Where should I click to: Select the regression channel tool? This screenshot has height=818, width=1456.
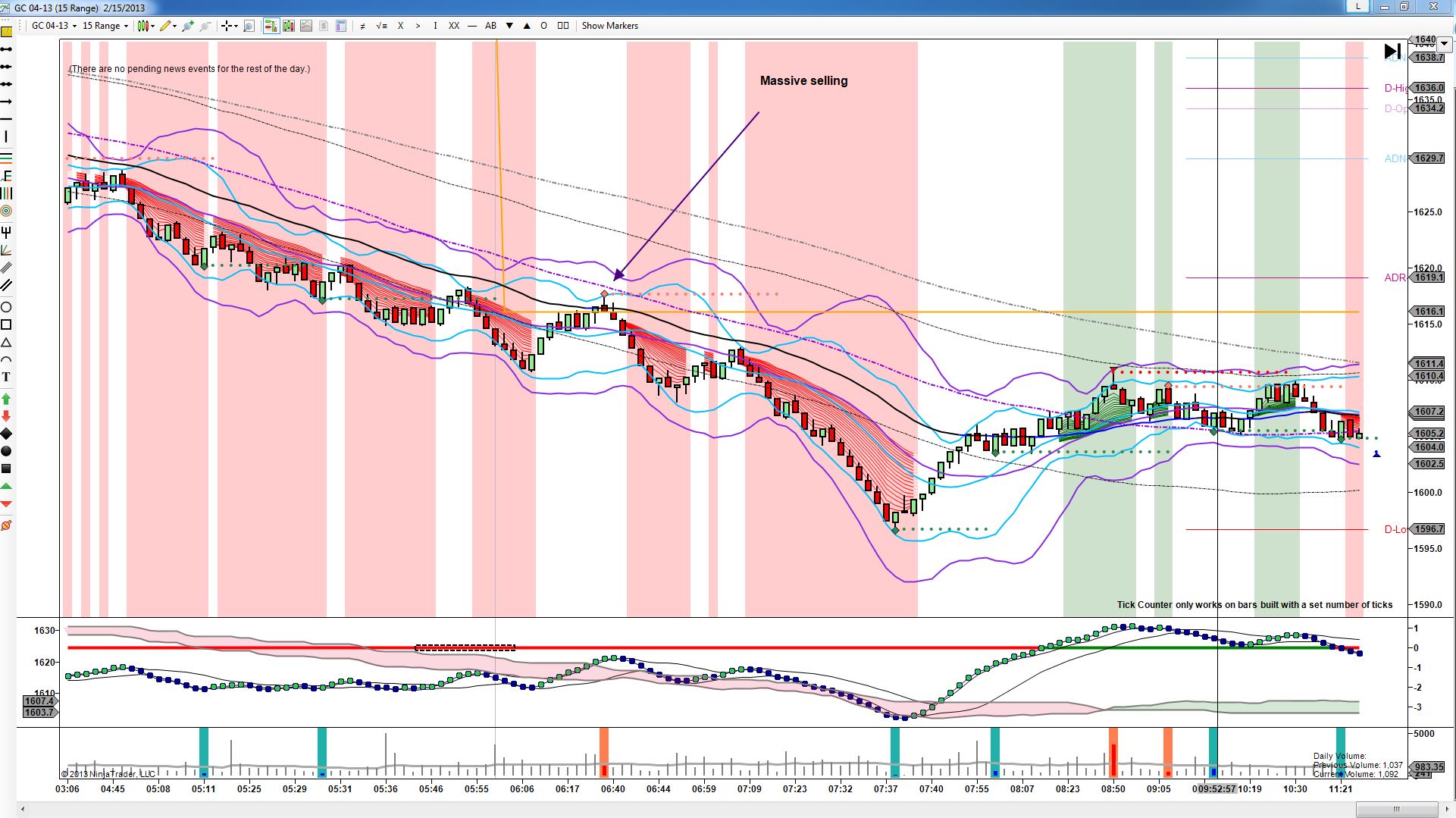point(7,268)
